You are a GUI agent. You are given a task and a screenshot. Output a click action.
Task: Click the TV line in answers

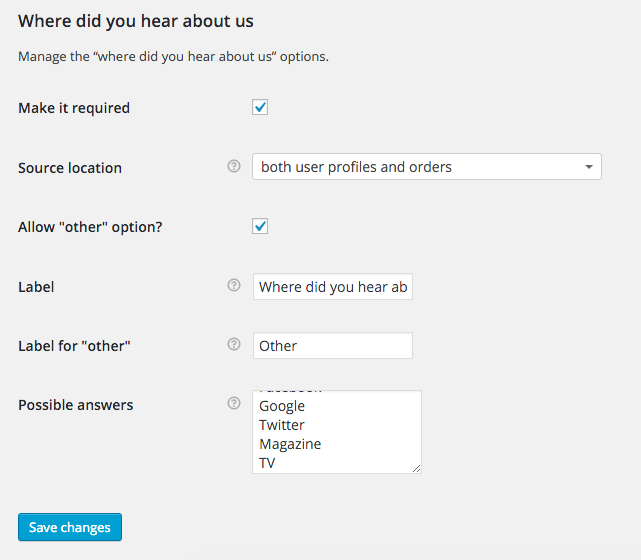point(267,463)
